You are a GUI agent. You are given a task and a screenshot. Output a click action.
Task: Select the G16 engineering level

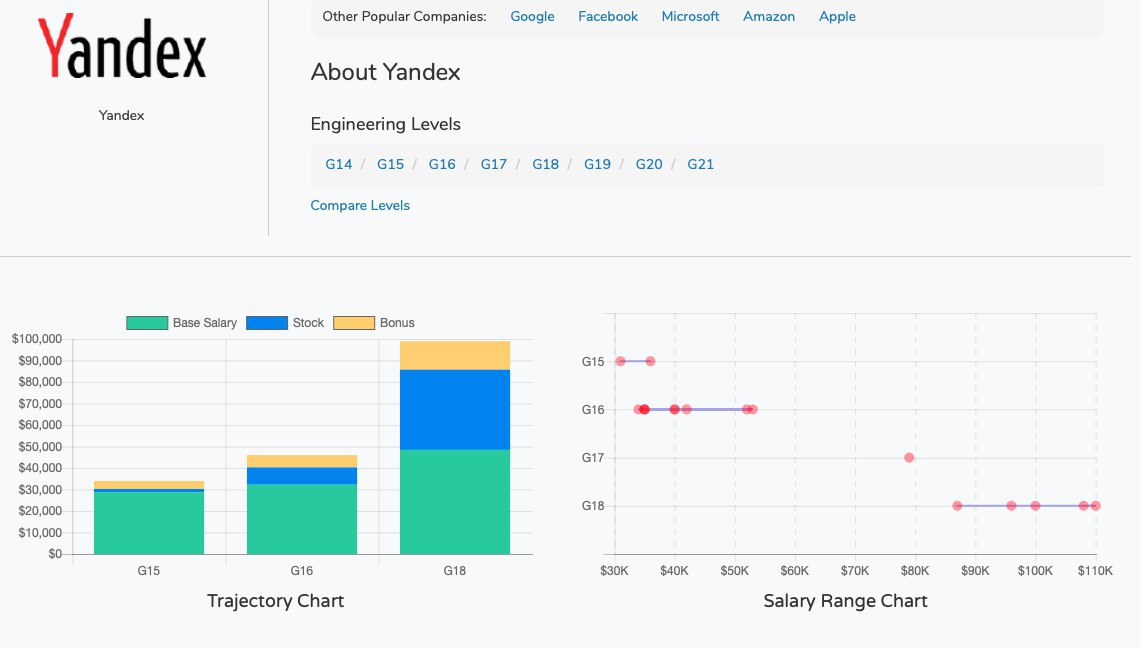coord(442,164)
